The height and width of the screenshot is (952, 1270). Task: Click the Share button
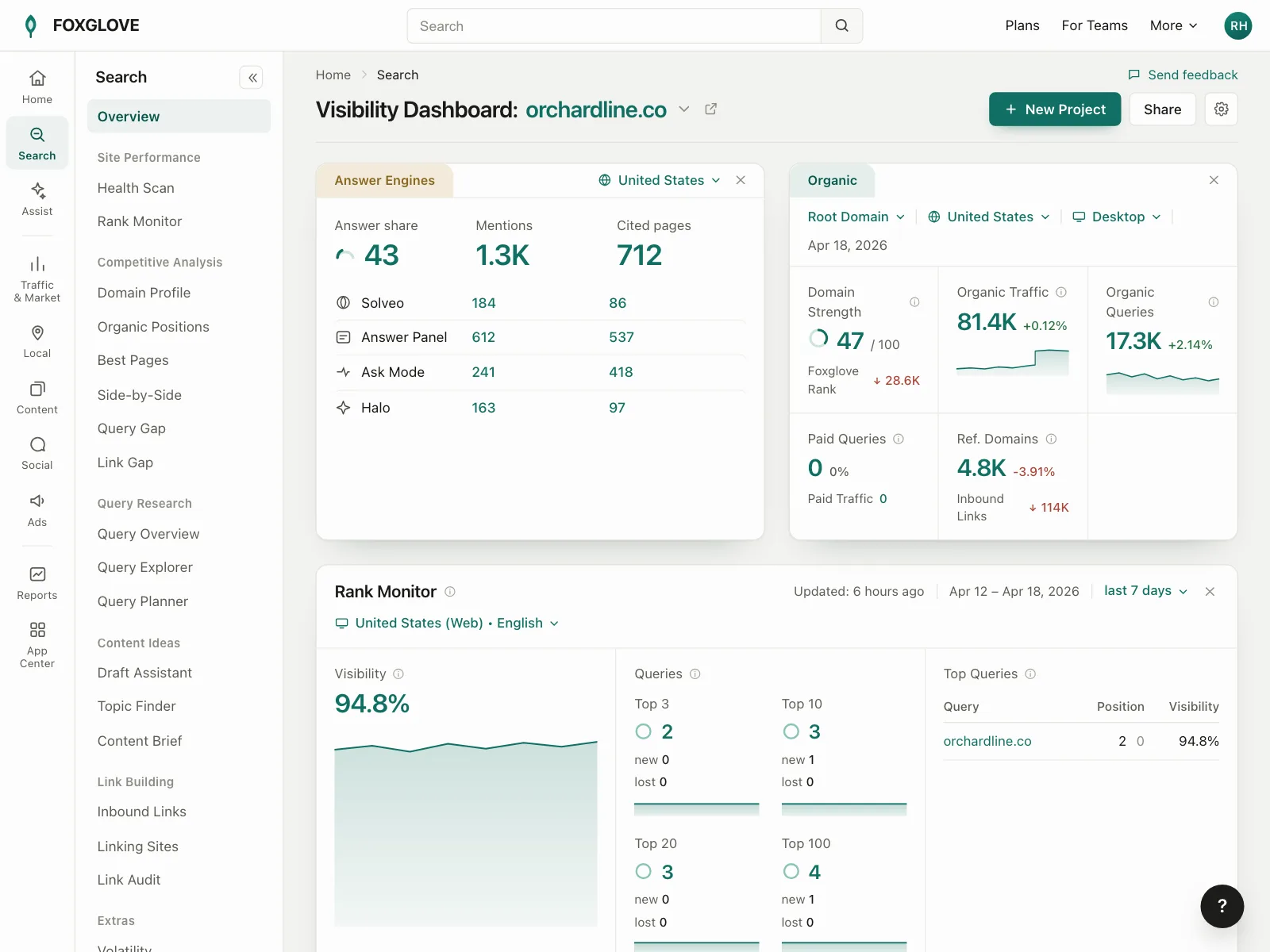[1162, 109]
